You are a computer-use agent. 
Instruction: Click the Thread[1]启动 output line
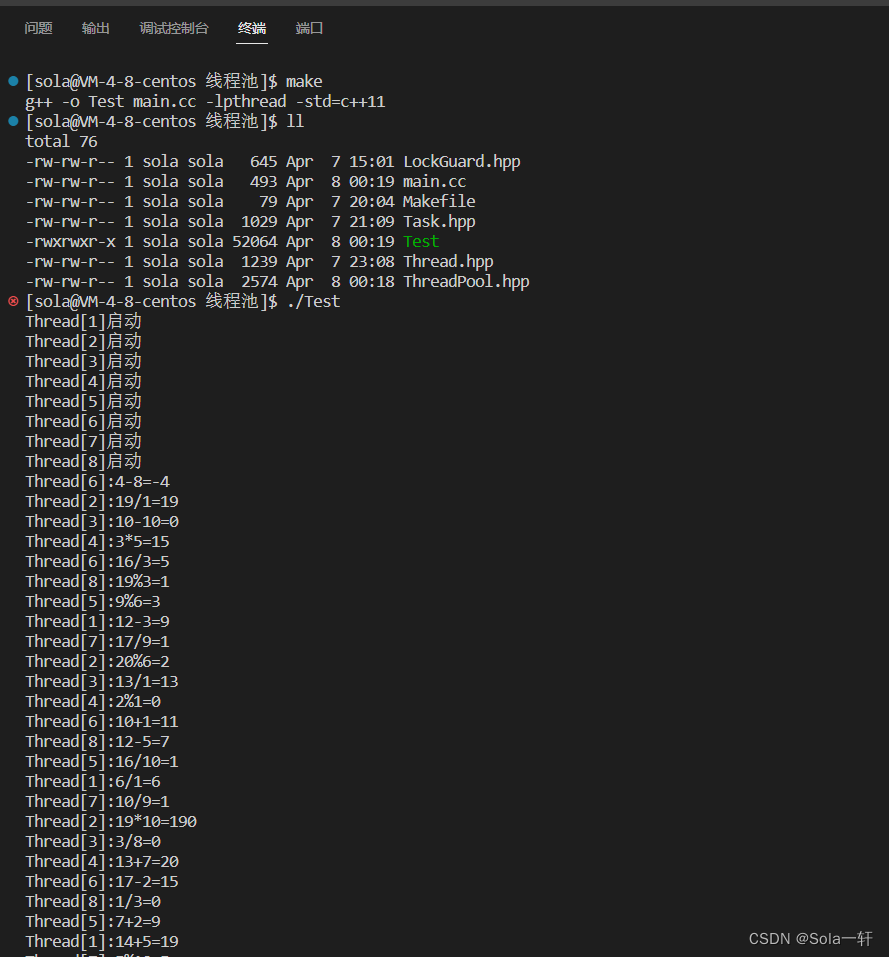click(84, 322)
